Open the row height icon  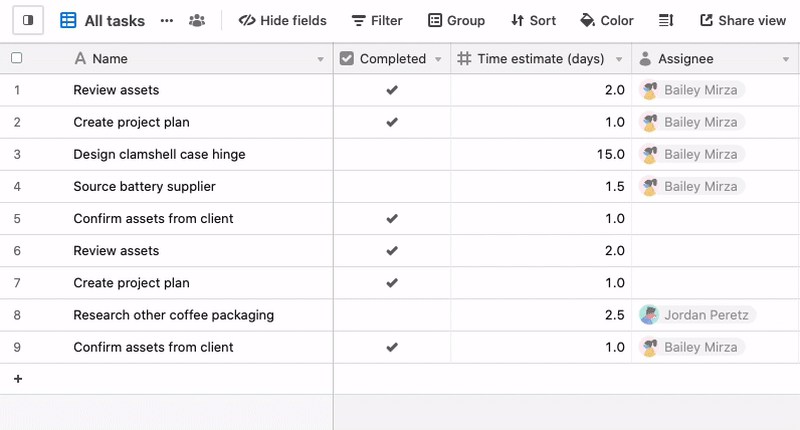tap(666, 20)
